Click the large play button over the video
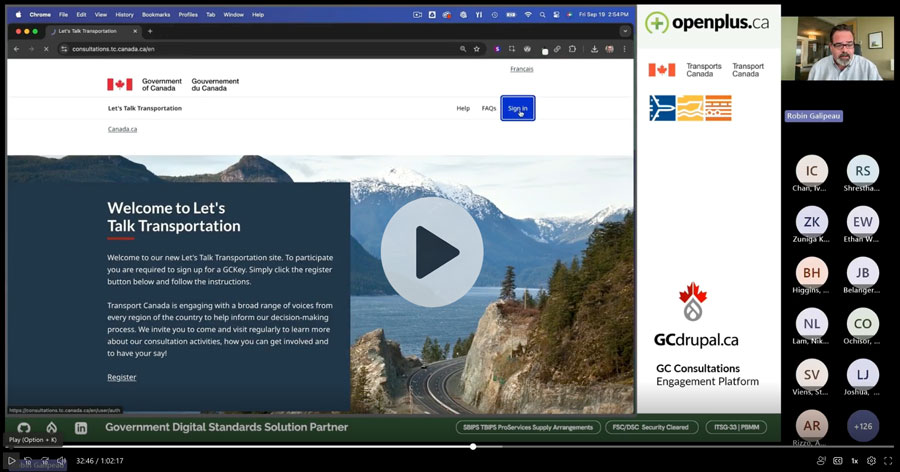Image resolution: width=900 pixels, height=472 pixels. (x=431, y=252)
